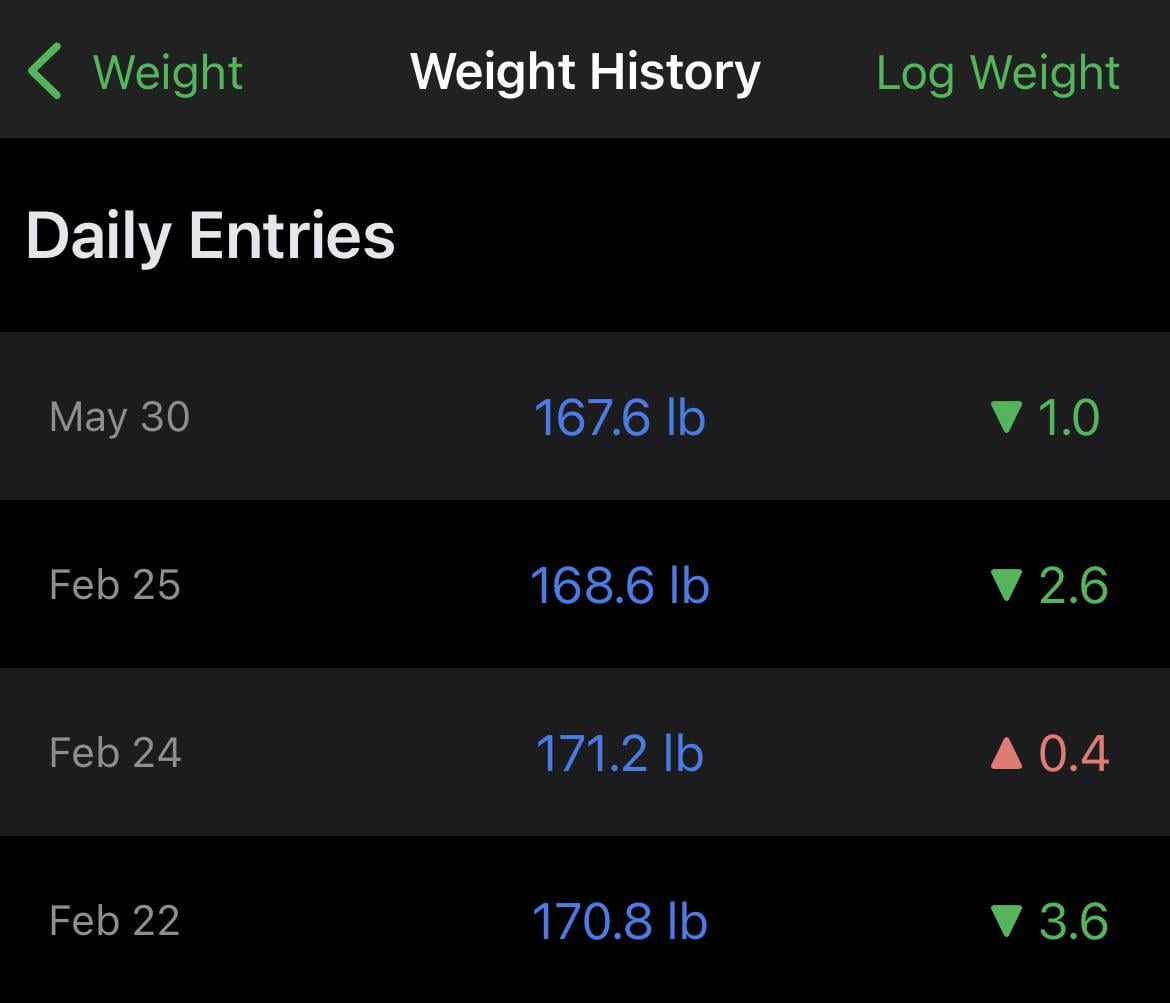Image resolution: width=1170 pixels, height=1003 pixels.
Task: Tap the green back chevron icon
Action: 45,72
